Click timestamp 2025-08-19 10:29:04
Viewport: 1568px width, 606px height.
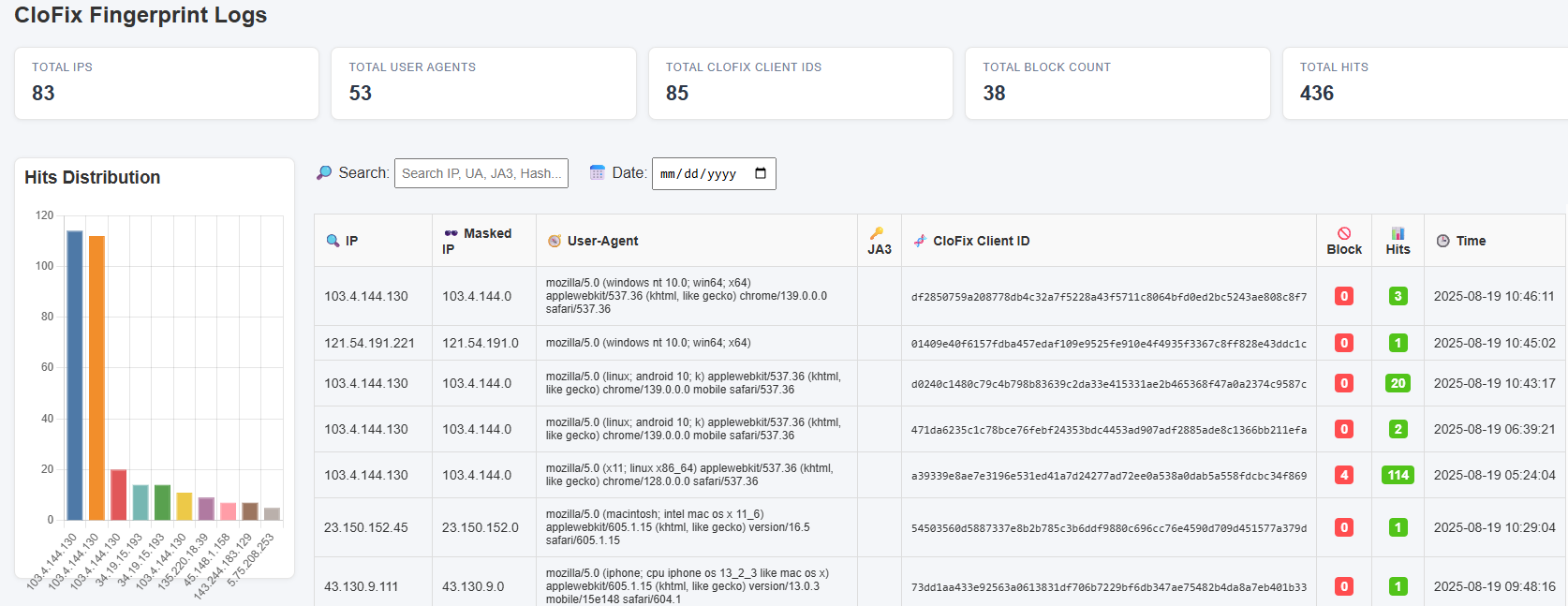(x=1494, y=527)
